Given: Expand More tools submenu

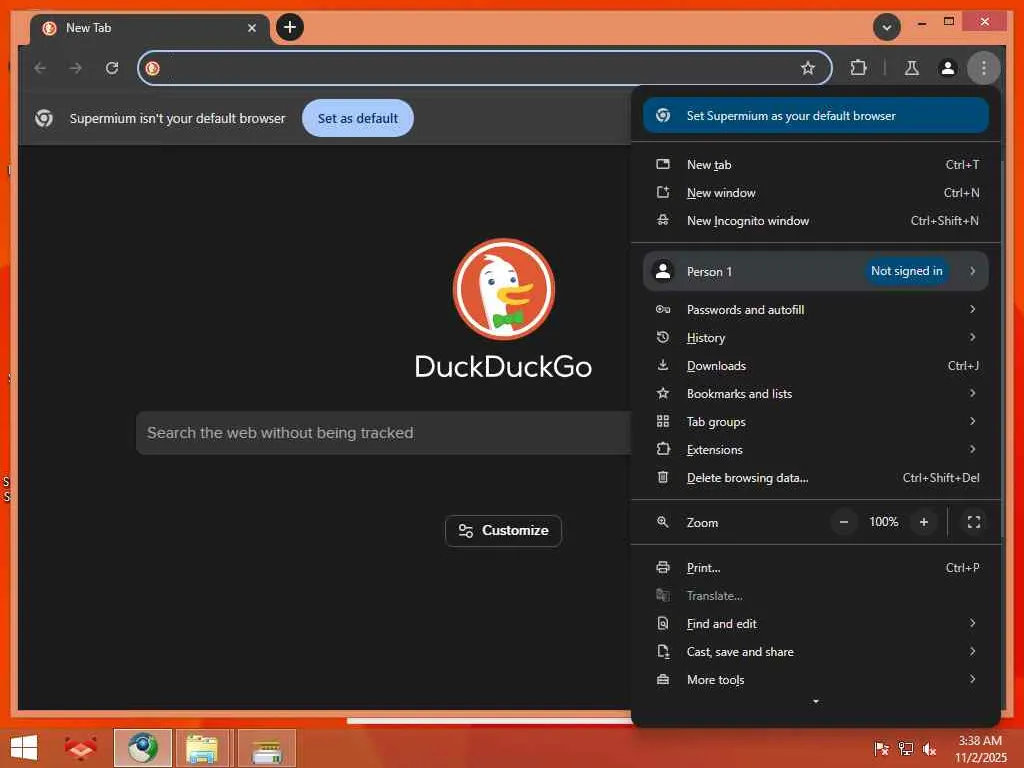Looking at the screenshot, I should click(816, 680).
